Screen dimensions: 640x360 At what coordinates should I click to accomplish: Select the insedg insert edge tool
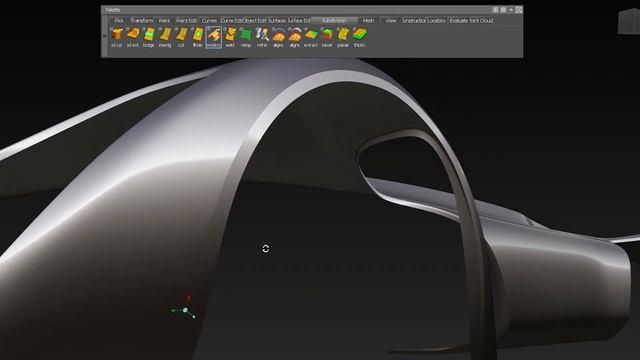click(x=165, y=37)
